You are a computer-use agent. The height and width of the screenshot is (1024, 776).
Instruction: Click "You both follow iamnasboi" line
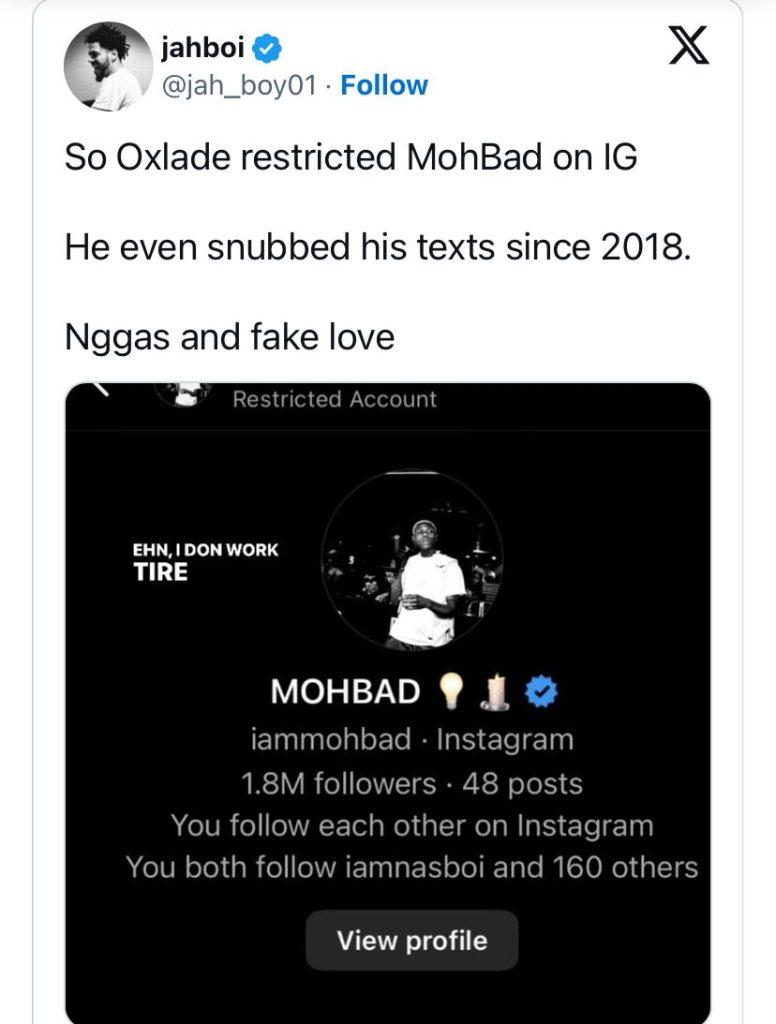(x=411, y=866)
